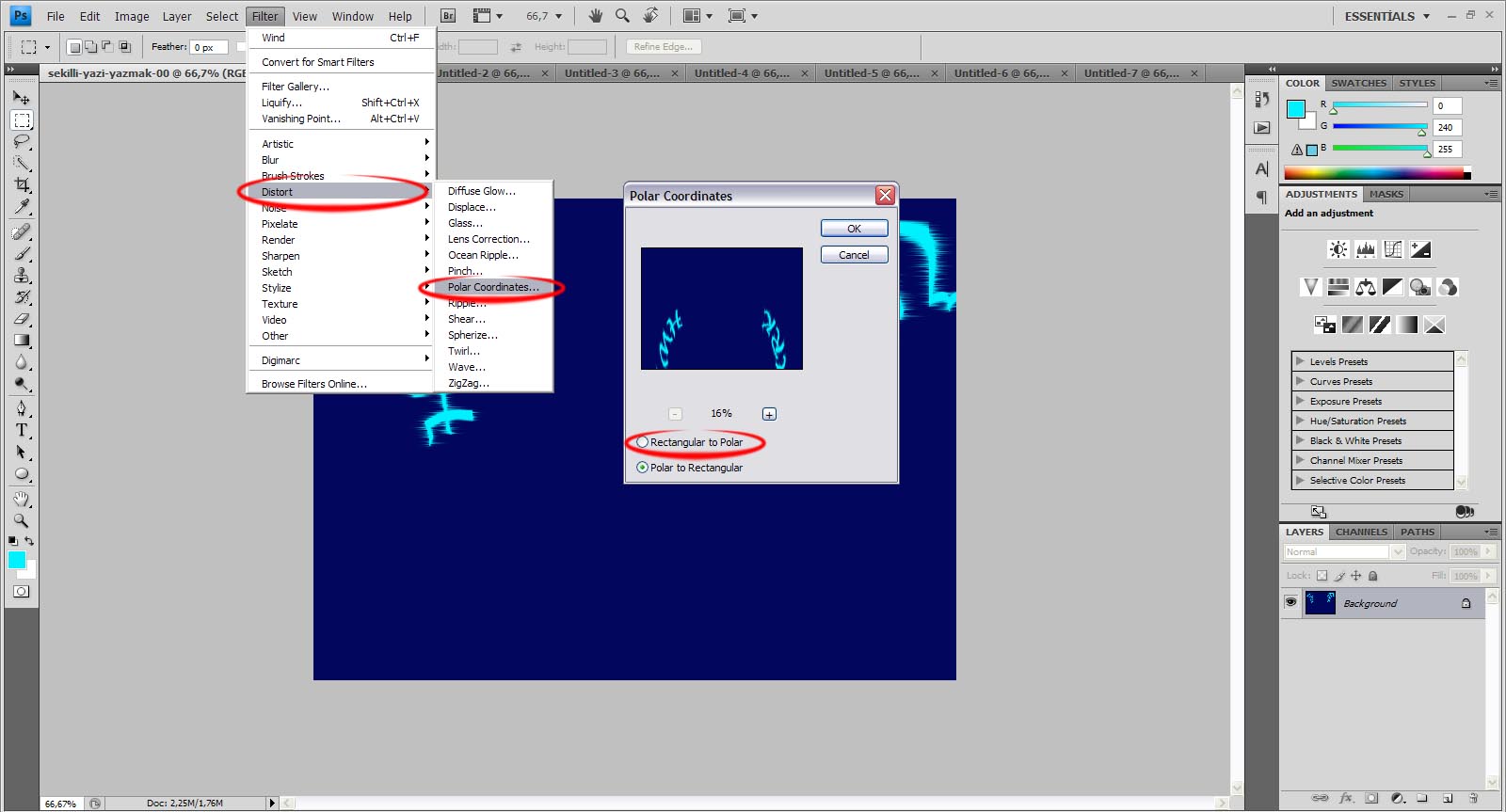This screenshot has height=812, width=1506.
Task: Open the Distort submenu entry
Action: 339,192
